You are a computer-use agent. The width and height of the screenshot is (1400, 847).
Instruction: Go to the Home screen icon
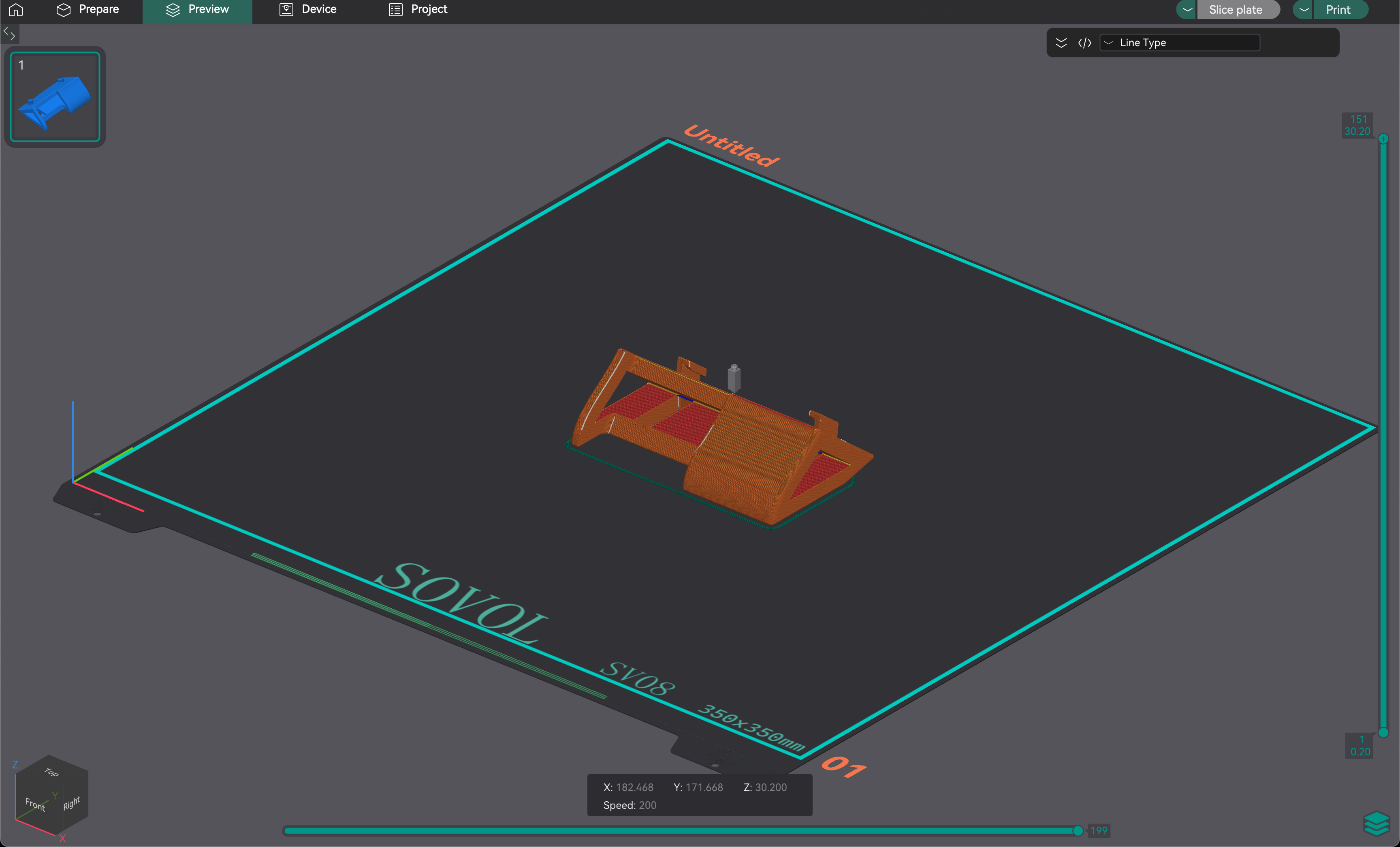click(x=16, y=9)
